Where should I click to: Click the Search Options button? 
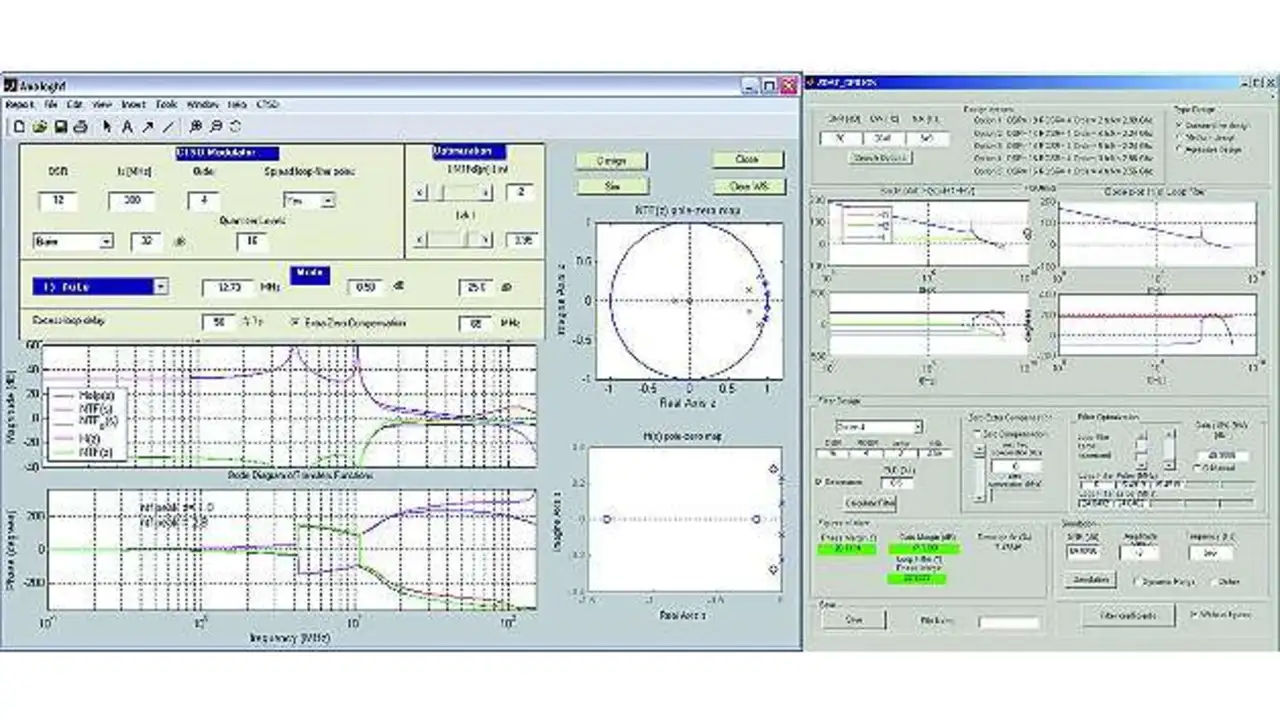[881, 158]
